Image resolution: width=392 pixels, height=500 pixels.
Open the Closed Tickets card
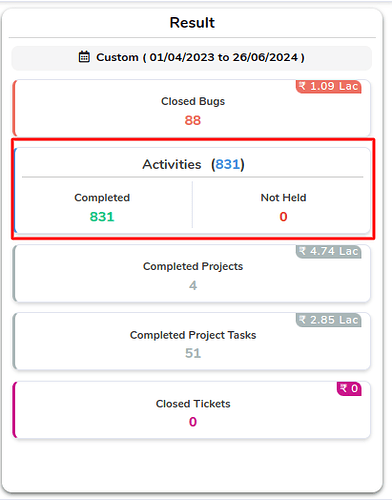point(192,410)
